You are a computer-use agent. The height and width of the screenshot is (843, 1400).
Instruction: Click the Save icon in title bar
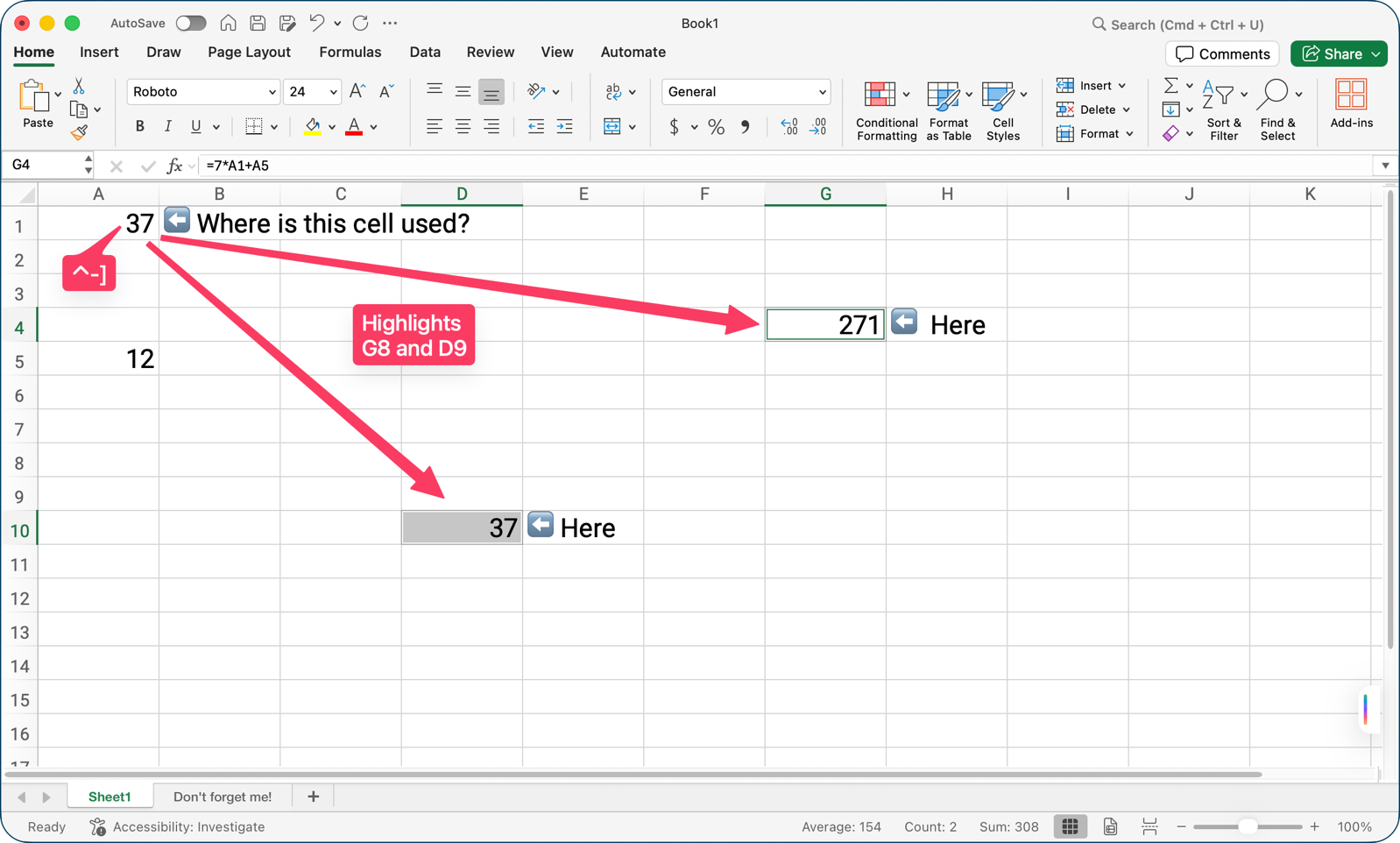[x=258, y=24]
